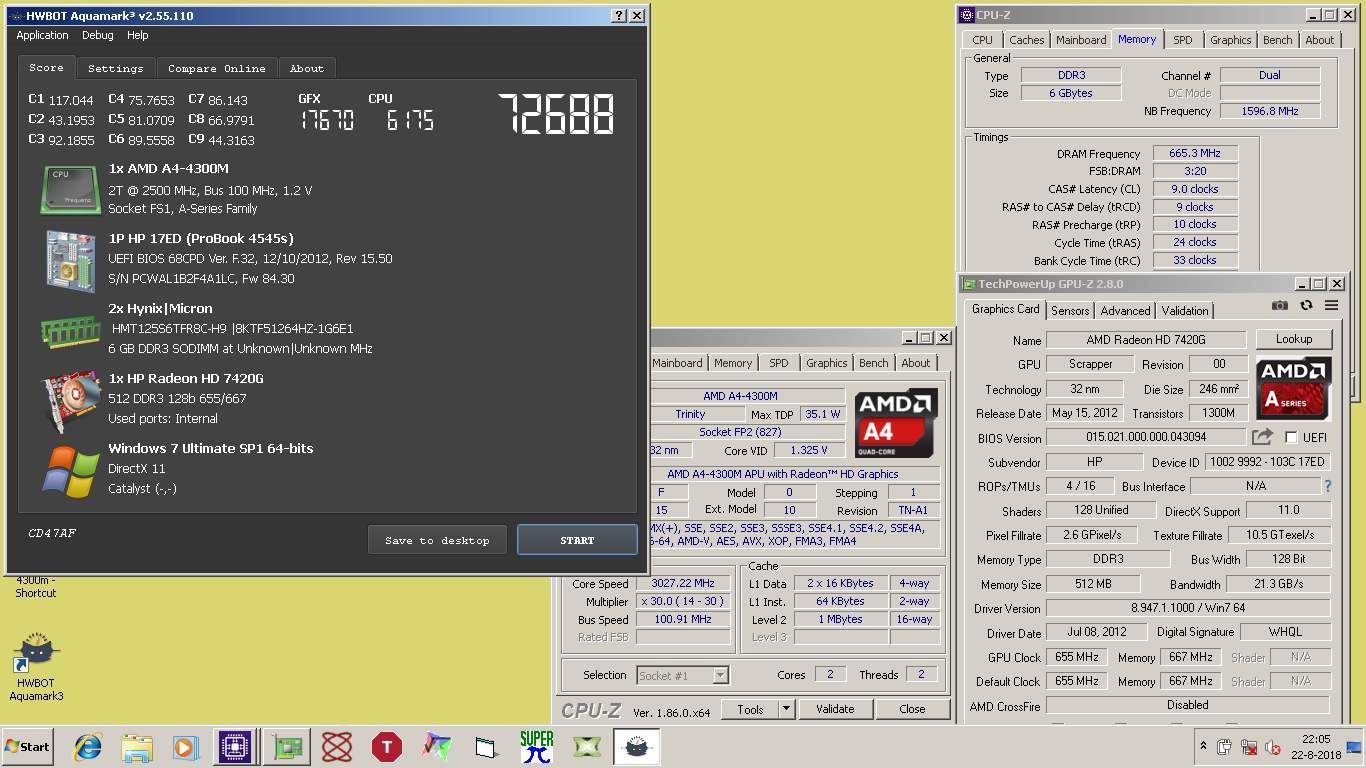Click the total score 72688

(557, 114)
